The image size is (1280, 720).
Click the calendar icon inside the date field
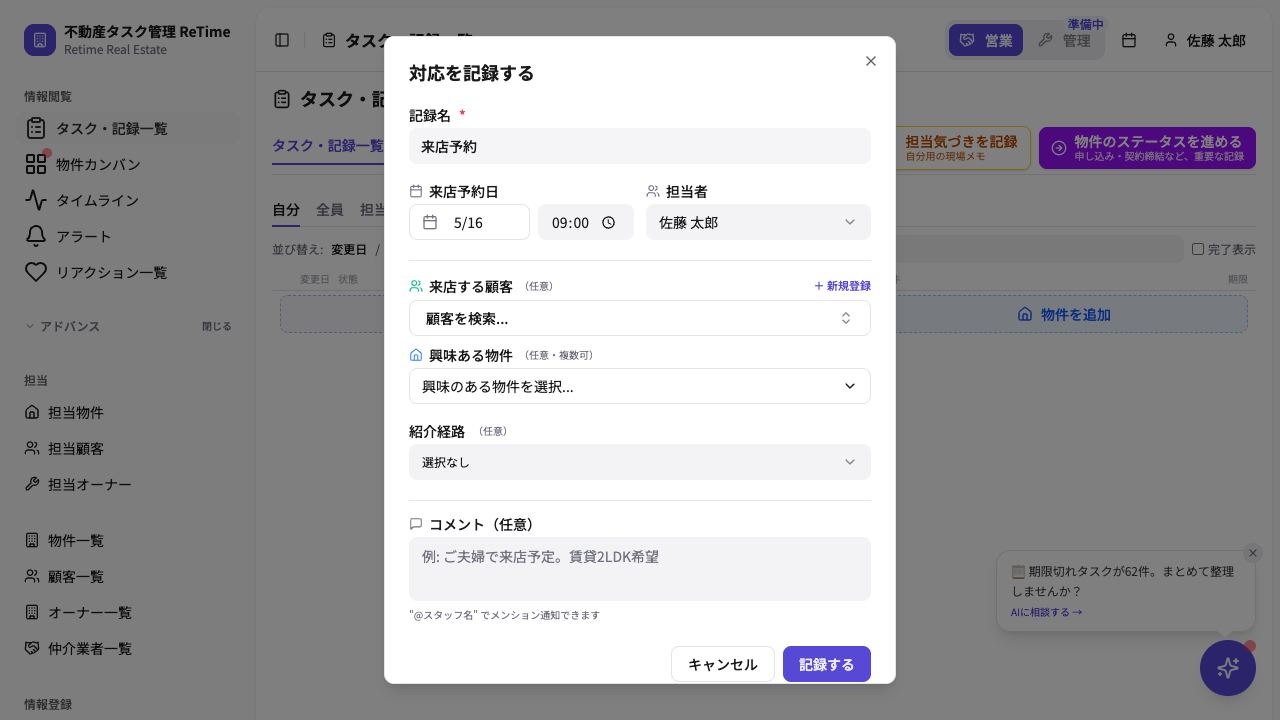click(430, 222)
